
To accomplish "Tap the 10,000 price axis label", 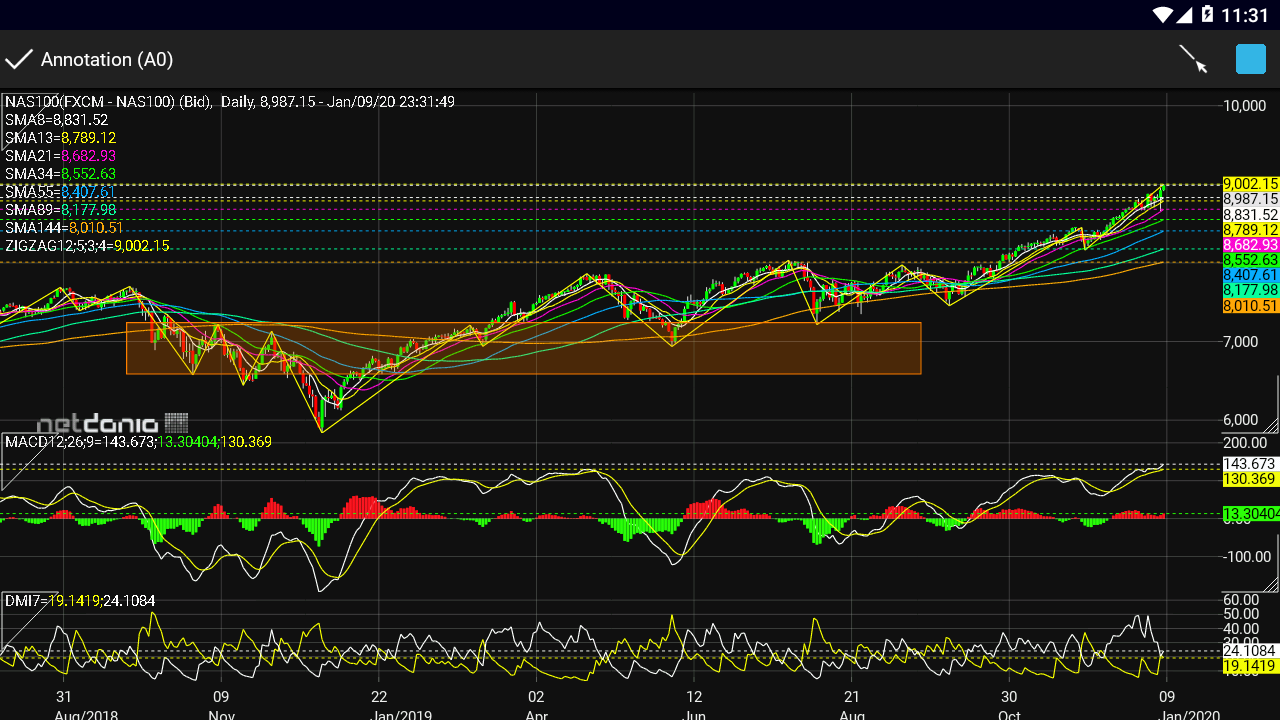I will 1245,106.
